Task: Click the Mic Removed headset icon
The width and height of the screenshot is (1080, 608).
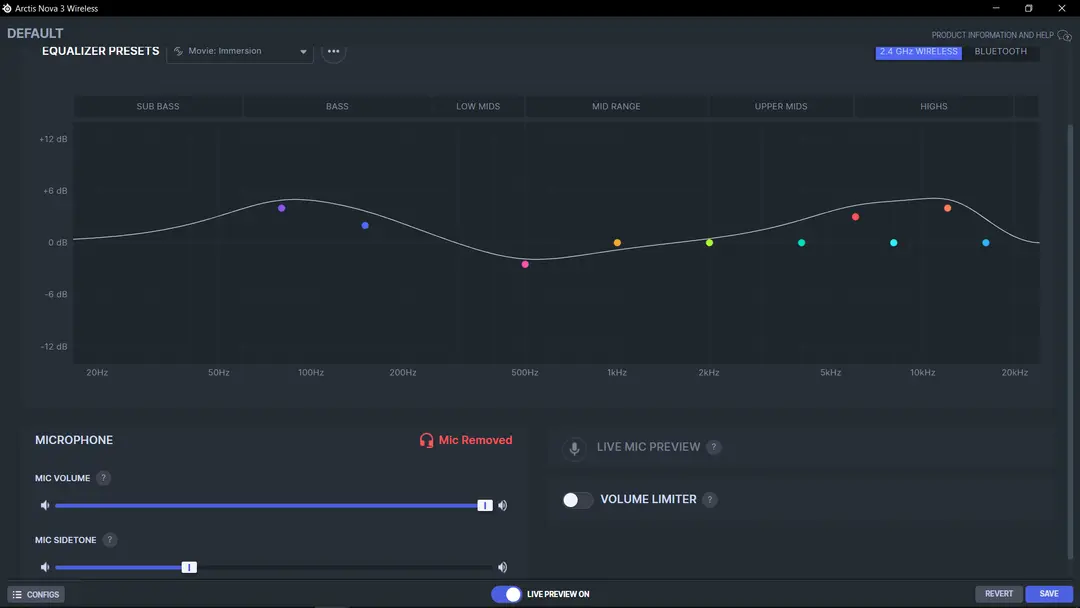Action: 426,440
